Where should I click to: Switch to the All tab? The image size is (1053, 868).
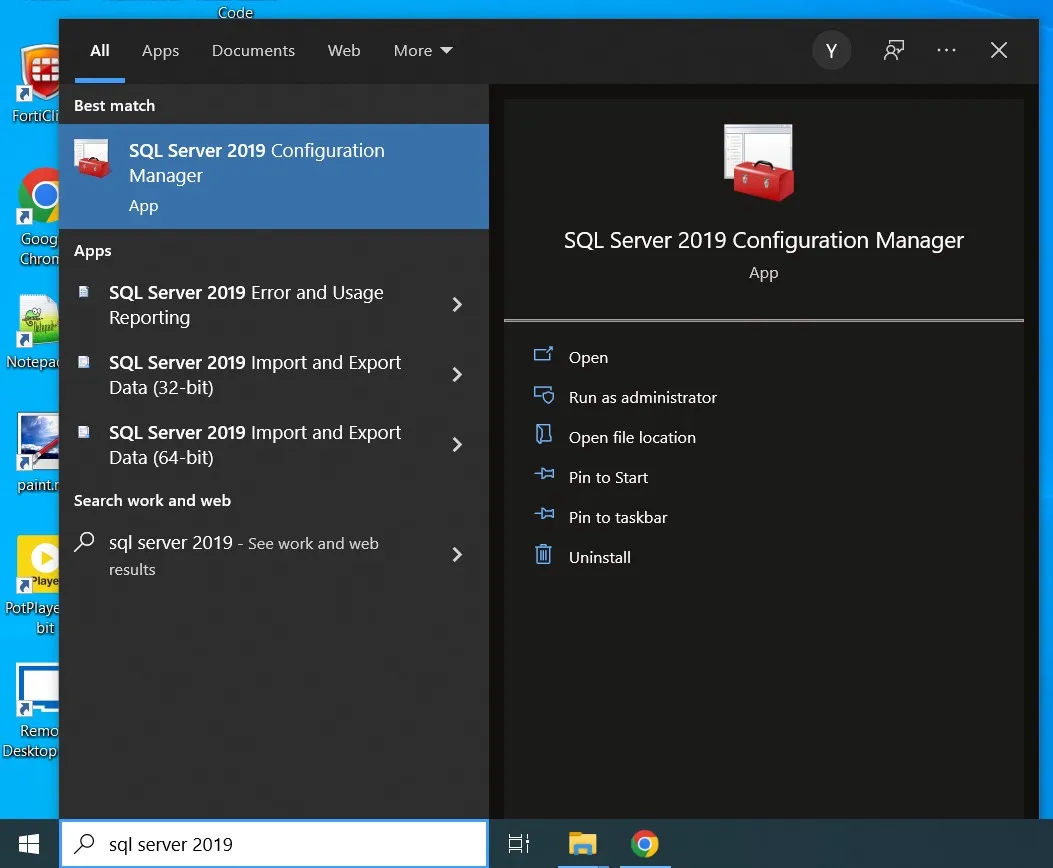pyautogui.click(x=100, y=50)
